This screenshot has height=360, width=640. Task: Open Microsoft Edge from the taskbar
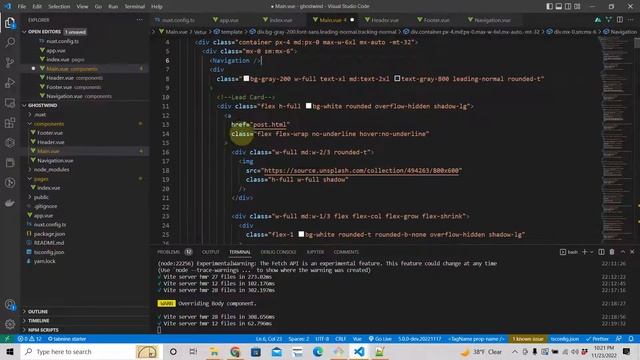click(x=318, y=351)
